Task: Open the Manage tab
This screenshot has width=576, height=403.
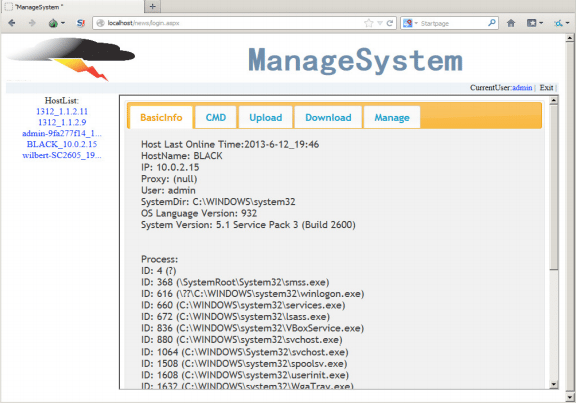Action: pos(392,118)
